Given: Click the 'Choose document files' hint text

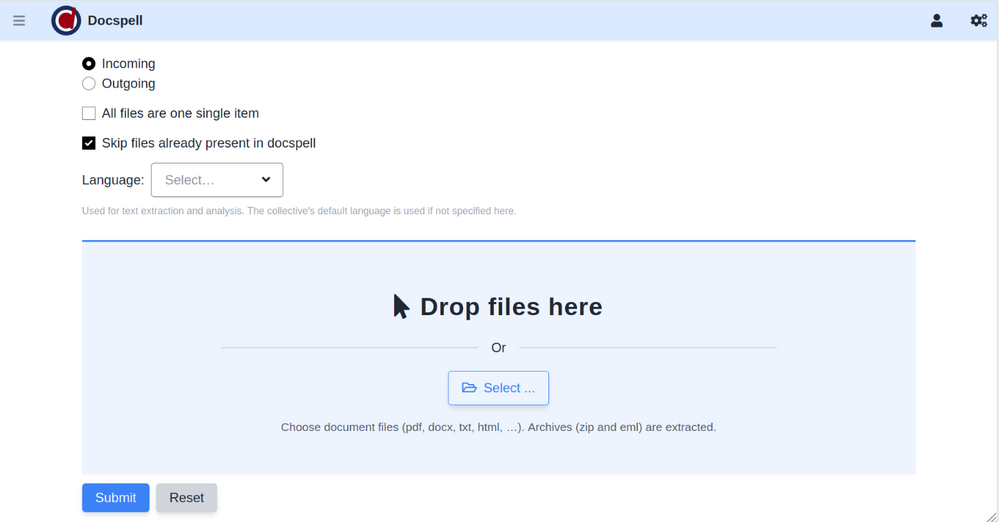Looking at the screenshot, I should (498, 427).
